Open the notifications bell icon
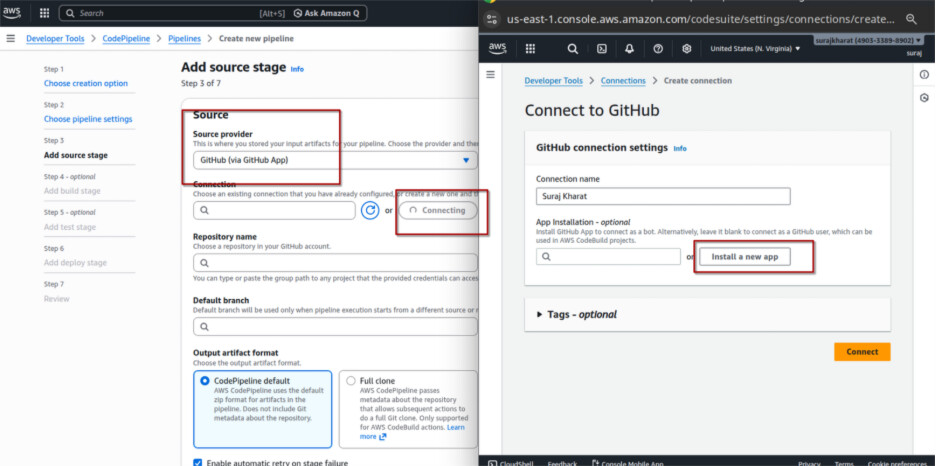This screenshot has height=466, width=936. (x=629, y=49)
